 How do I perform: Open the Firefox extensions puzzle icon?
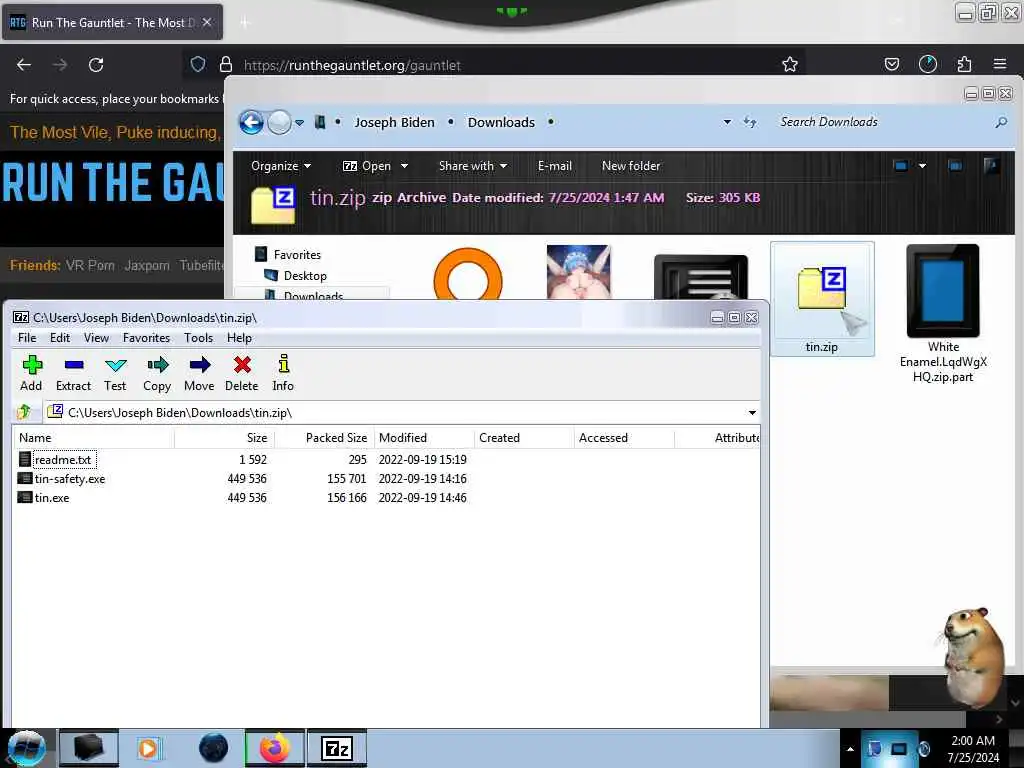click(x=964, y=64)
